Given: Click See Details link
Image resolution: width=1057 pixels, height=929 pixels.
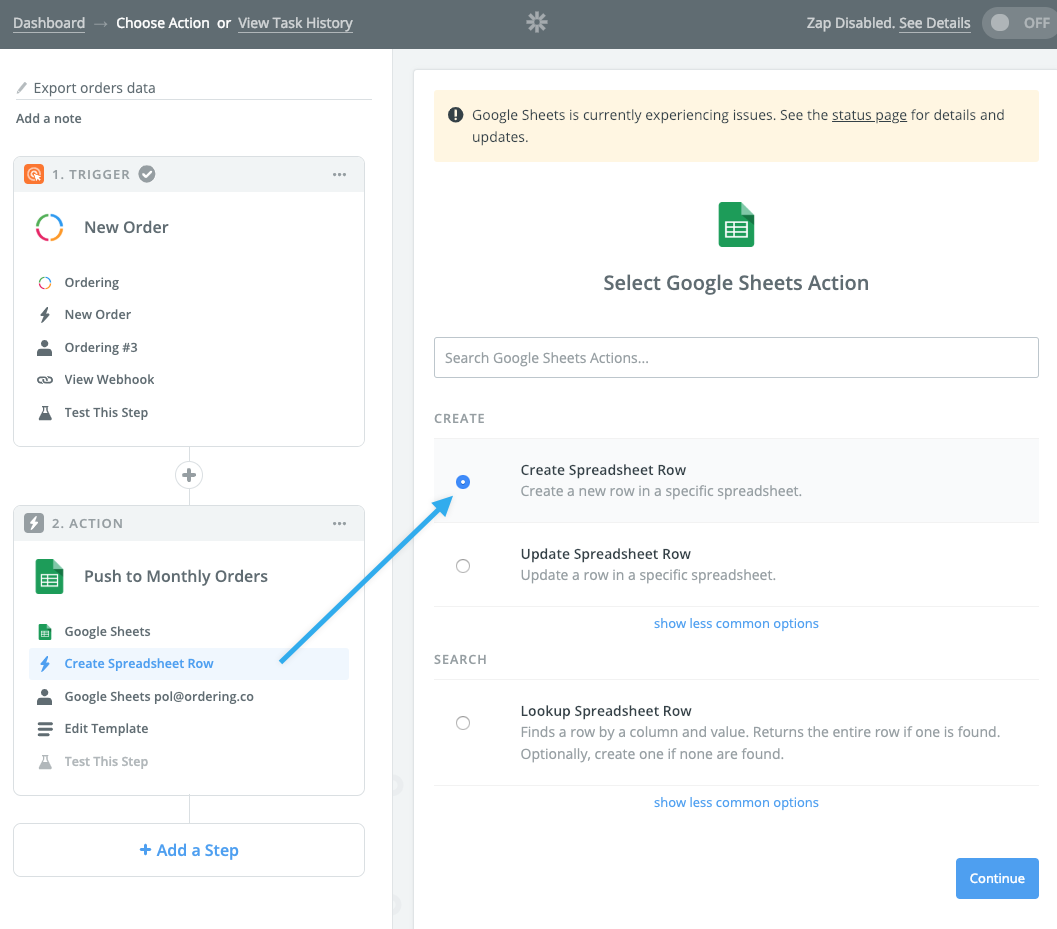Looking at the screenshot, I should point(934,23).
